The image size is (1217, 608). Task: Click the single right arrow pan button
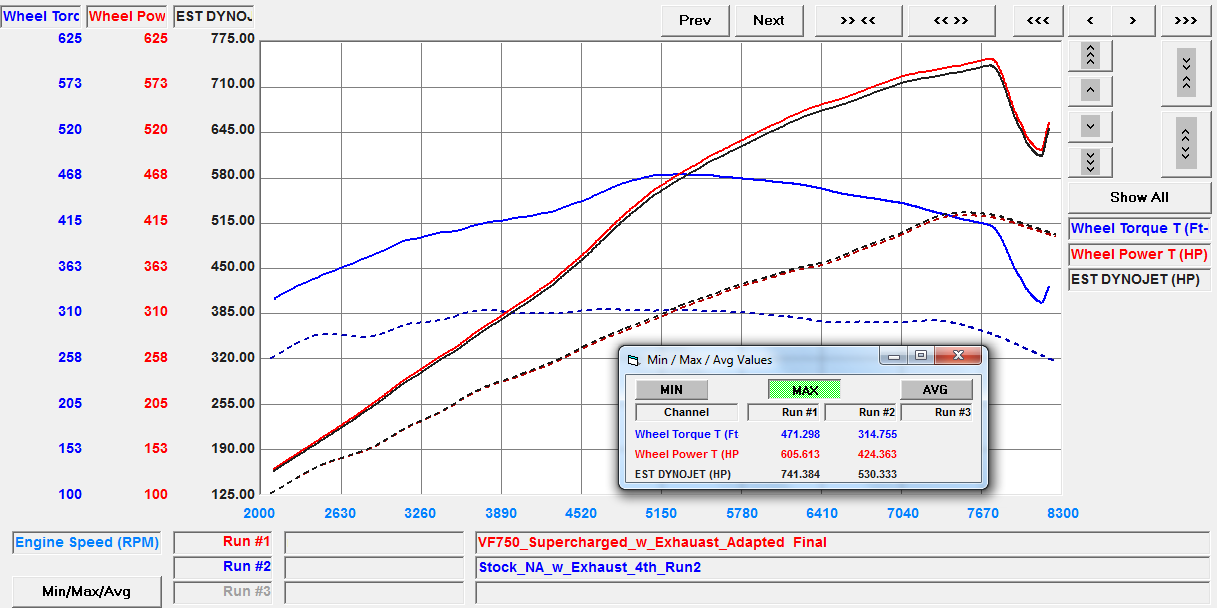point(1132,20)
